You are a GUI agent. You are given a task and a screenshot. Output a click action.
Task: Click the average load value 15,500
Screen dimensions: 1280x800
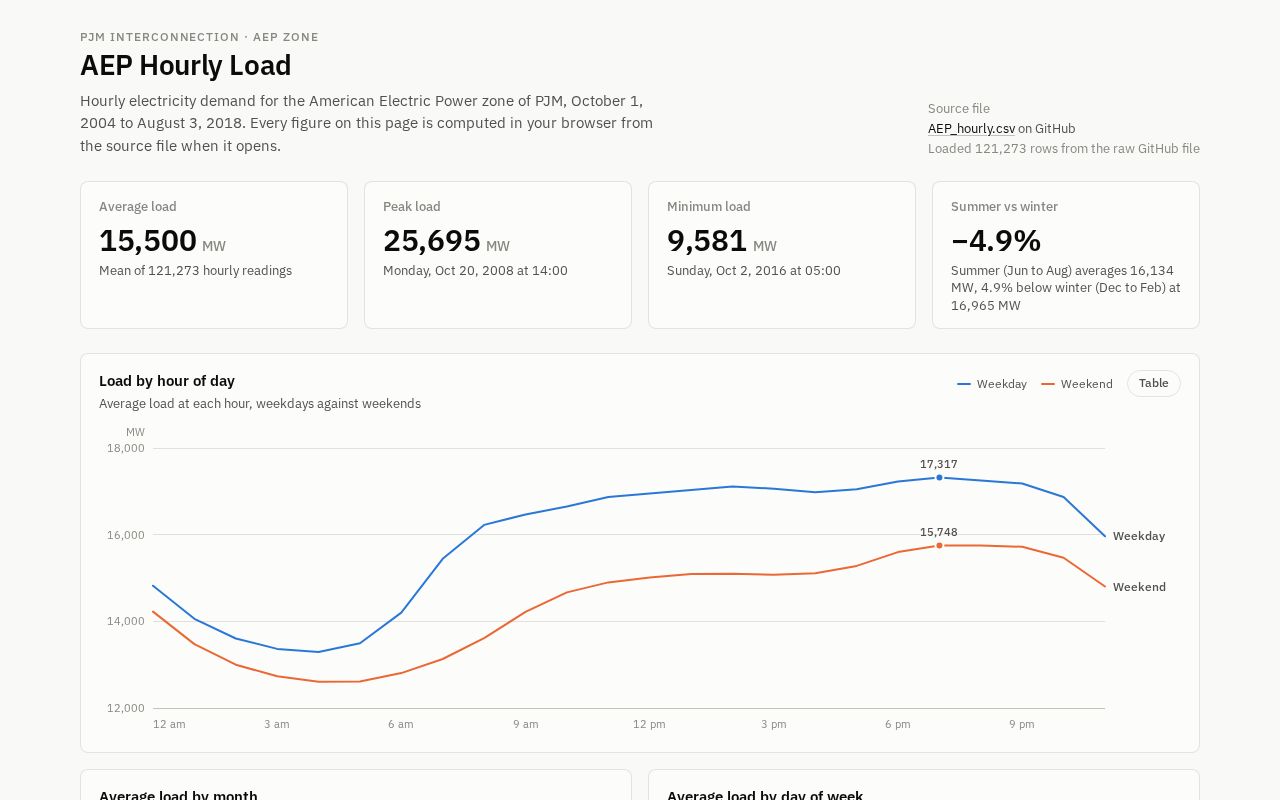148,241
